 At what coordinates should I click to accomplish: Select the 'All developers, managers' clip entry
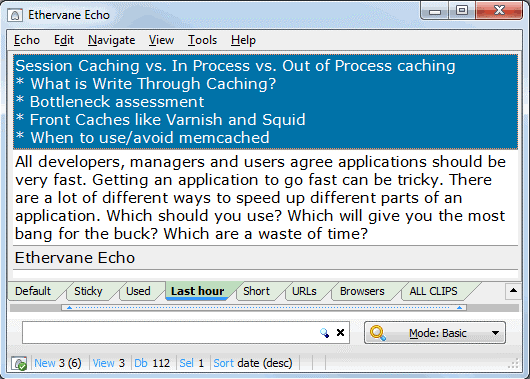point(265,198)
